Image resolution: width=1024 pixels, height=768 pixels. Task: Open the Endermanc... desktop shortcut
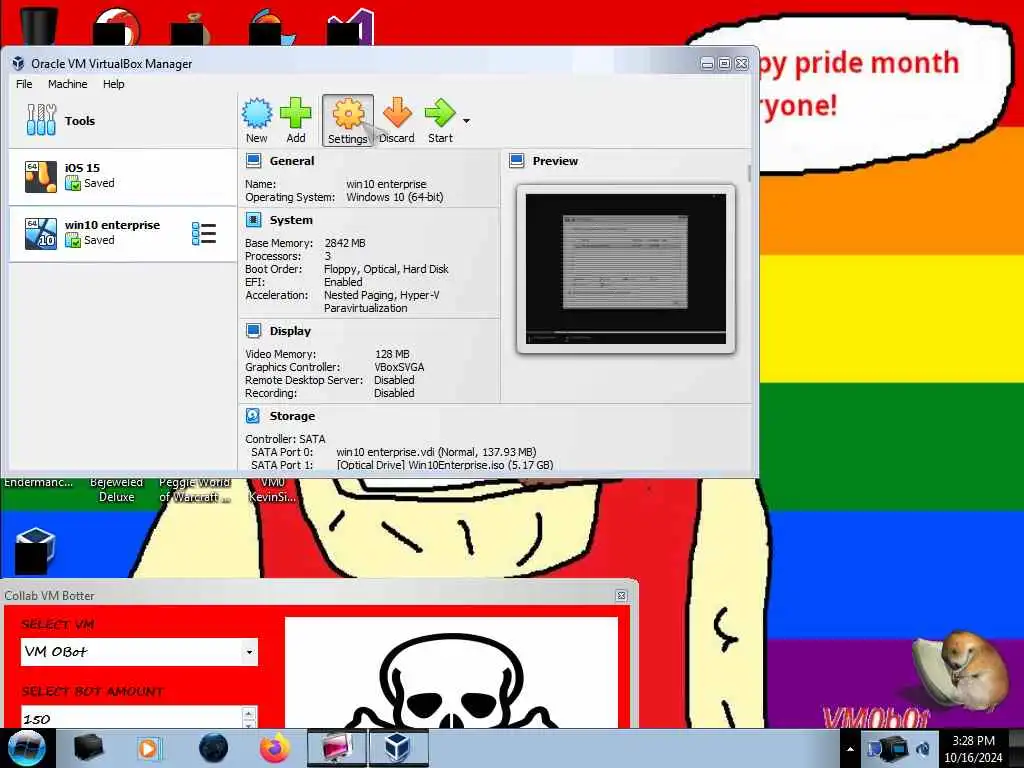[x=39, y=483]
